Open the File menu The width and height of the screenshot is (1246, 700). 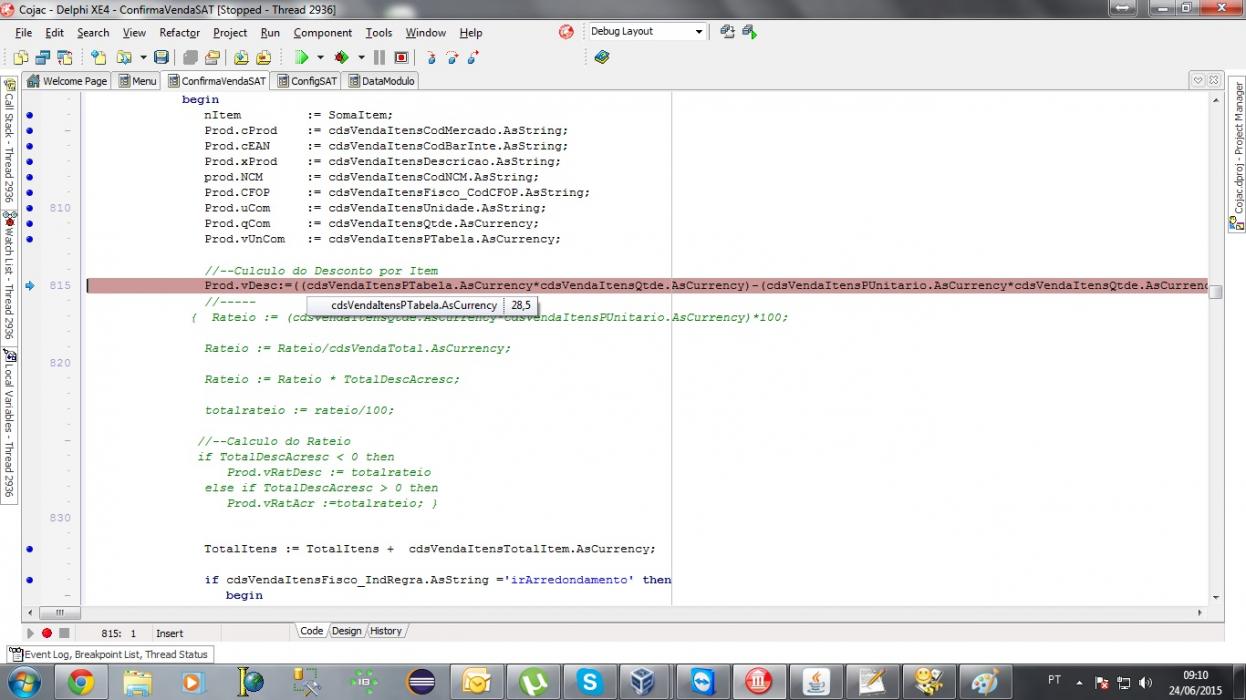pos(23,33)
